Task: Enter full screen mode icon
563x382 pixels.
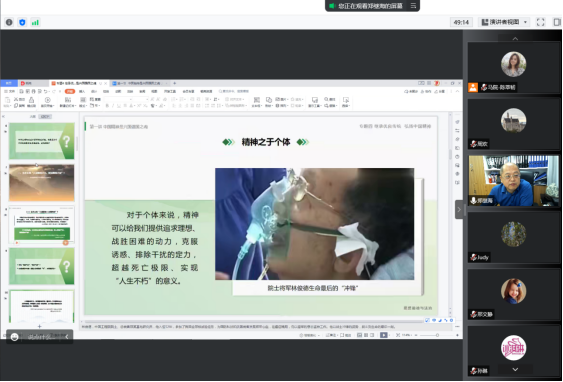Action: (x=540, y=22)
